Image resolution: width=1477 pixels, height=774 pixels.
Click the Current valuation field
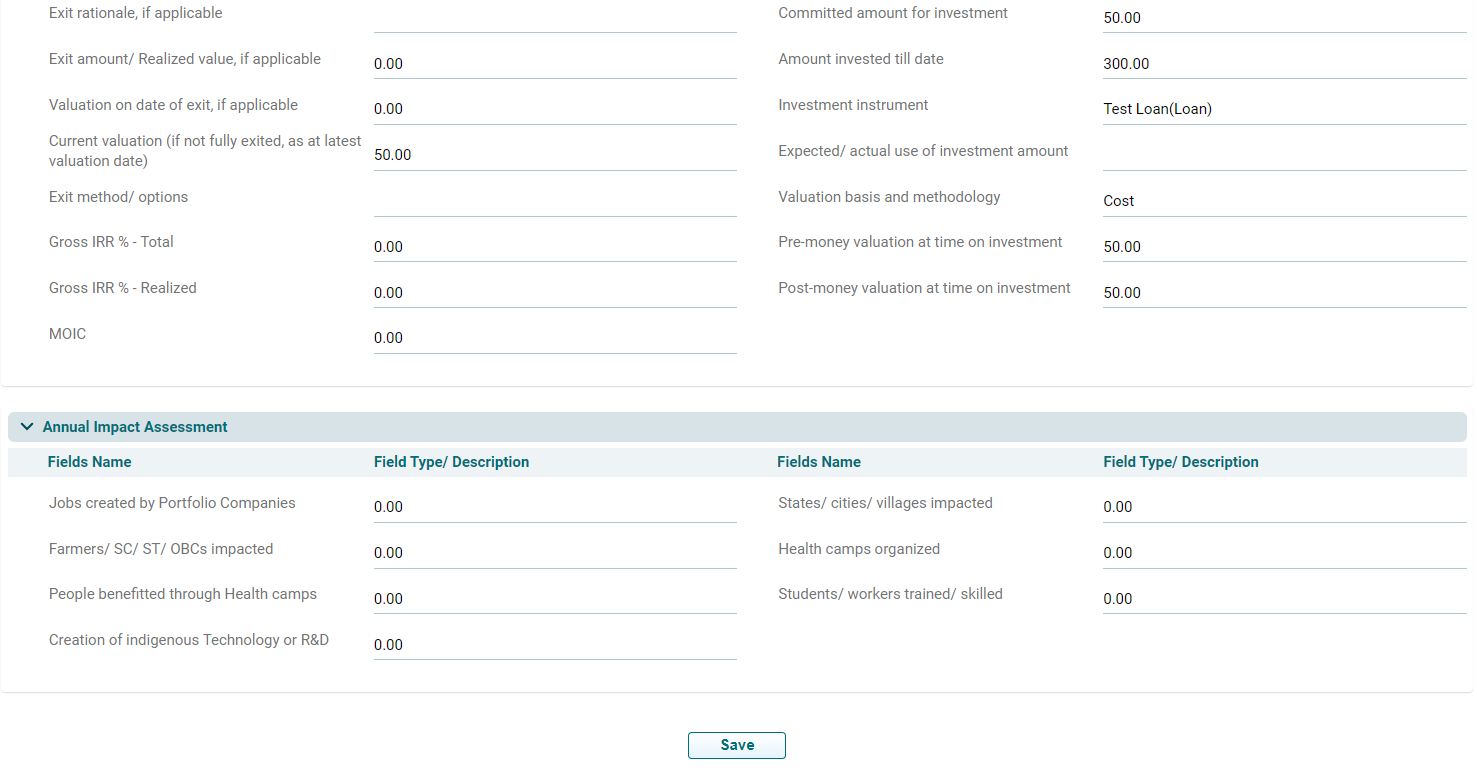pos(555,155)
